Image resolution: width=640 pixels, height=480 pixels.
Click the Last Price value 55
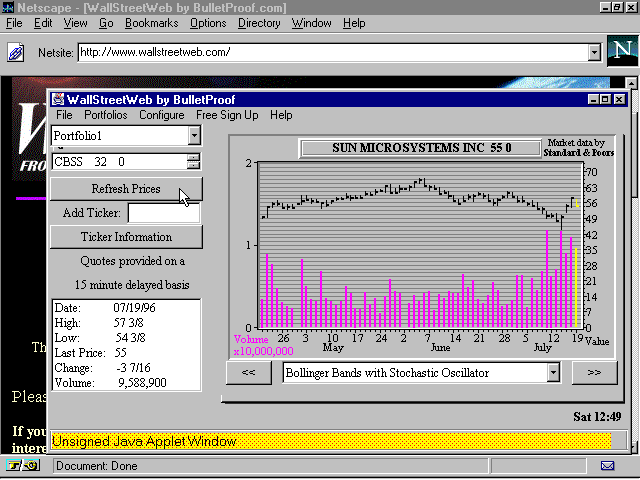click(x=120, y=353)
